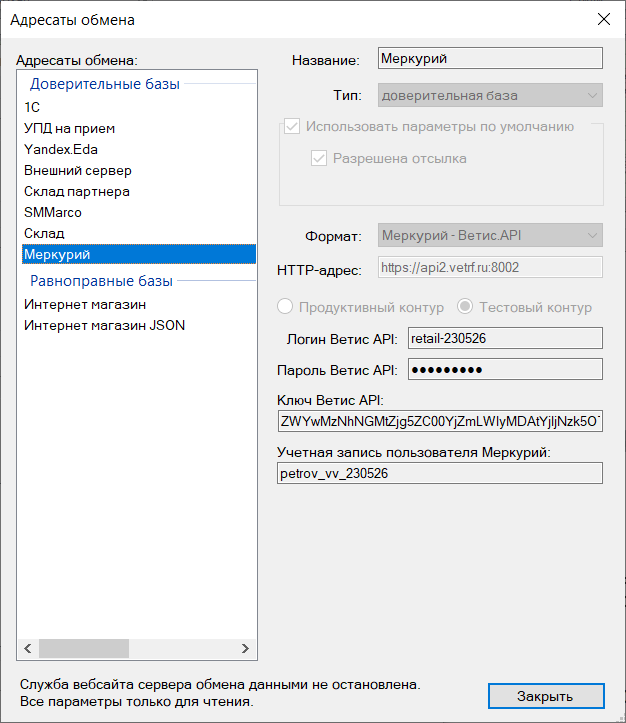
Task: Click the left scroll arrow in list
Action: (x=28, y=648)
